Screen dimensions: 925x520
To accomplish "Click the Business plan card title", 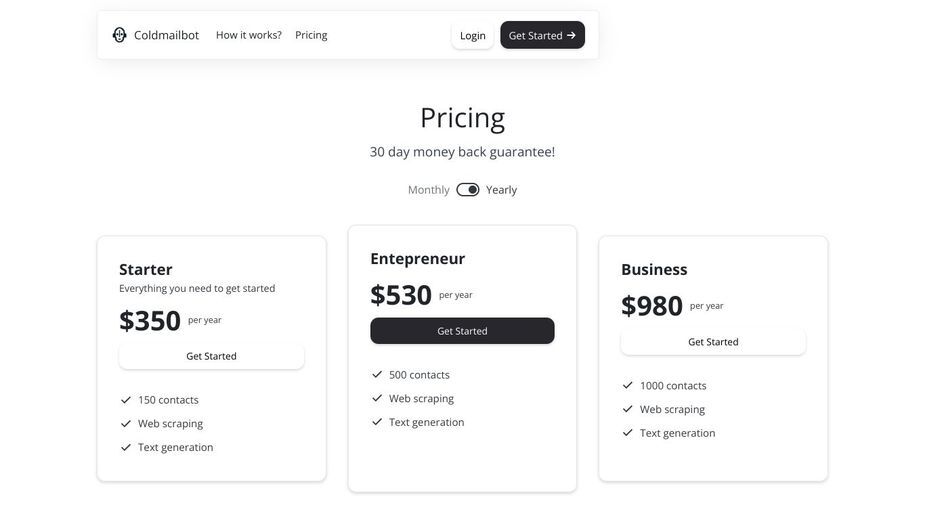I will click(654, 270).
